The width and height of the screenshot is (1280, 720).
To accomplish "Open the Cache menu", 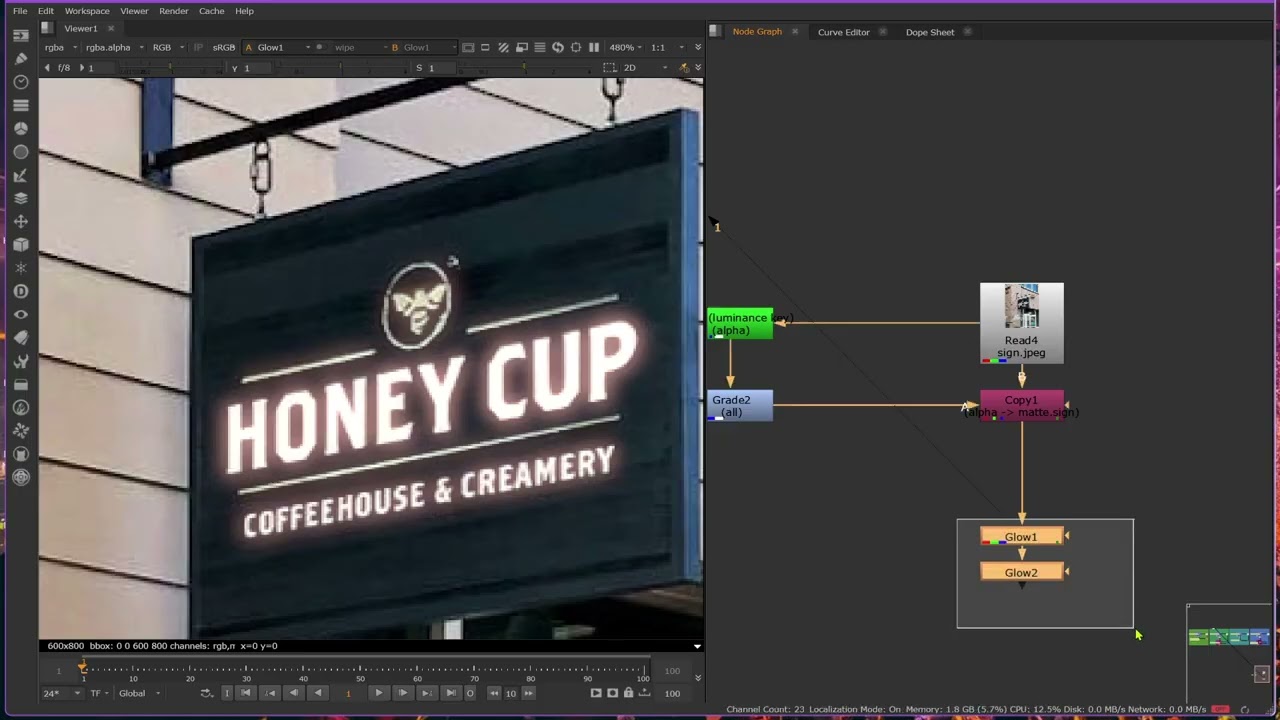I will click(212, 11).
